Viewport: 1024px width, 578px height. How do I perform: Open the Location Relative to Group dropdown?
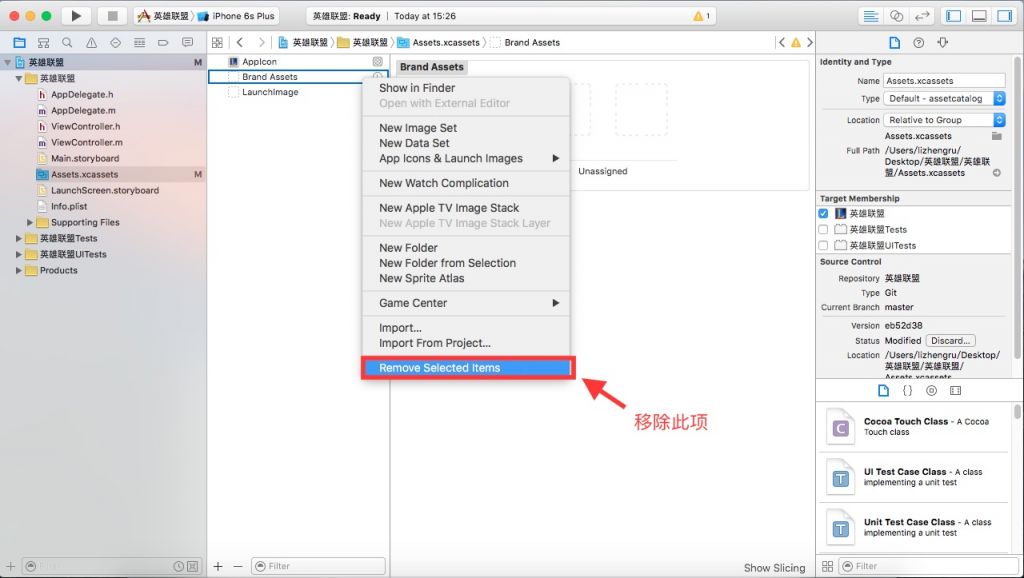click(945, 120)
